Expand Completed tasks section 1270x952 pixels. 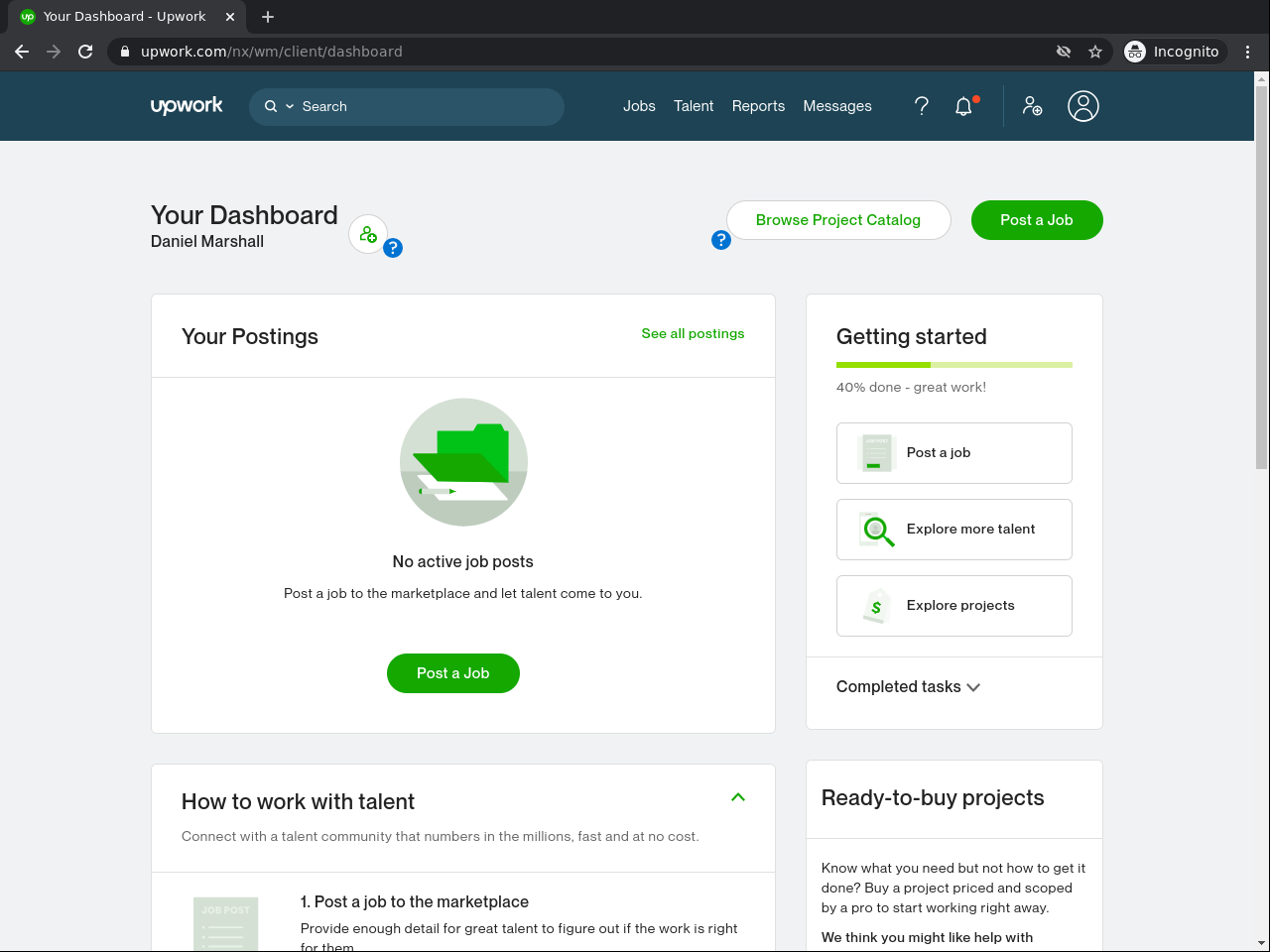[908, 687]
